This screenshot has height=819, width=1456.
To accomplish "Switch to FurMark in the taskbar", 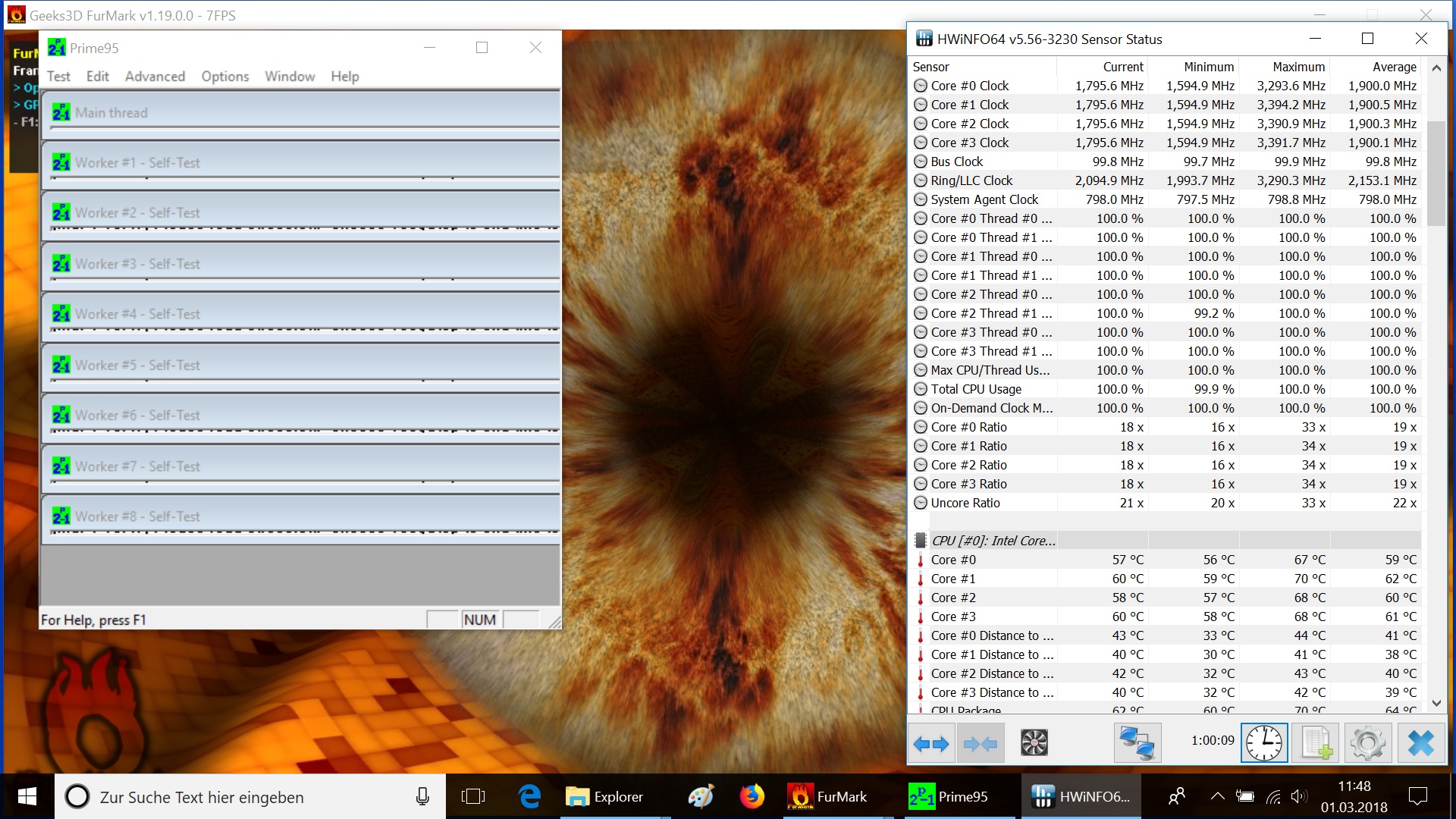I will point(827,797).
